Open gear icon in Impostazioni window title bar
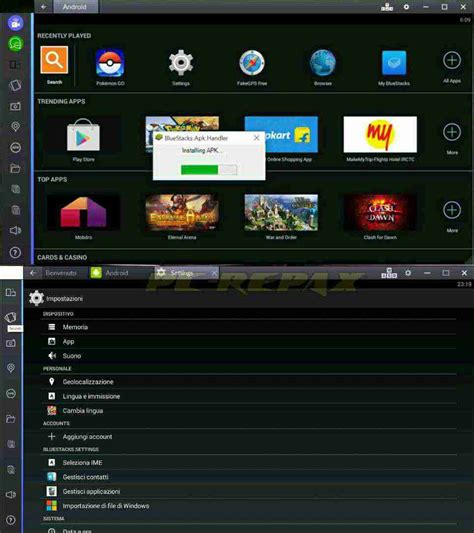474x533 pixels. point(408,273)
